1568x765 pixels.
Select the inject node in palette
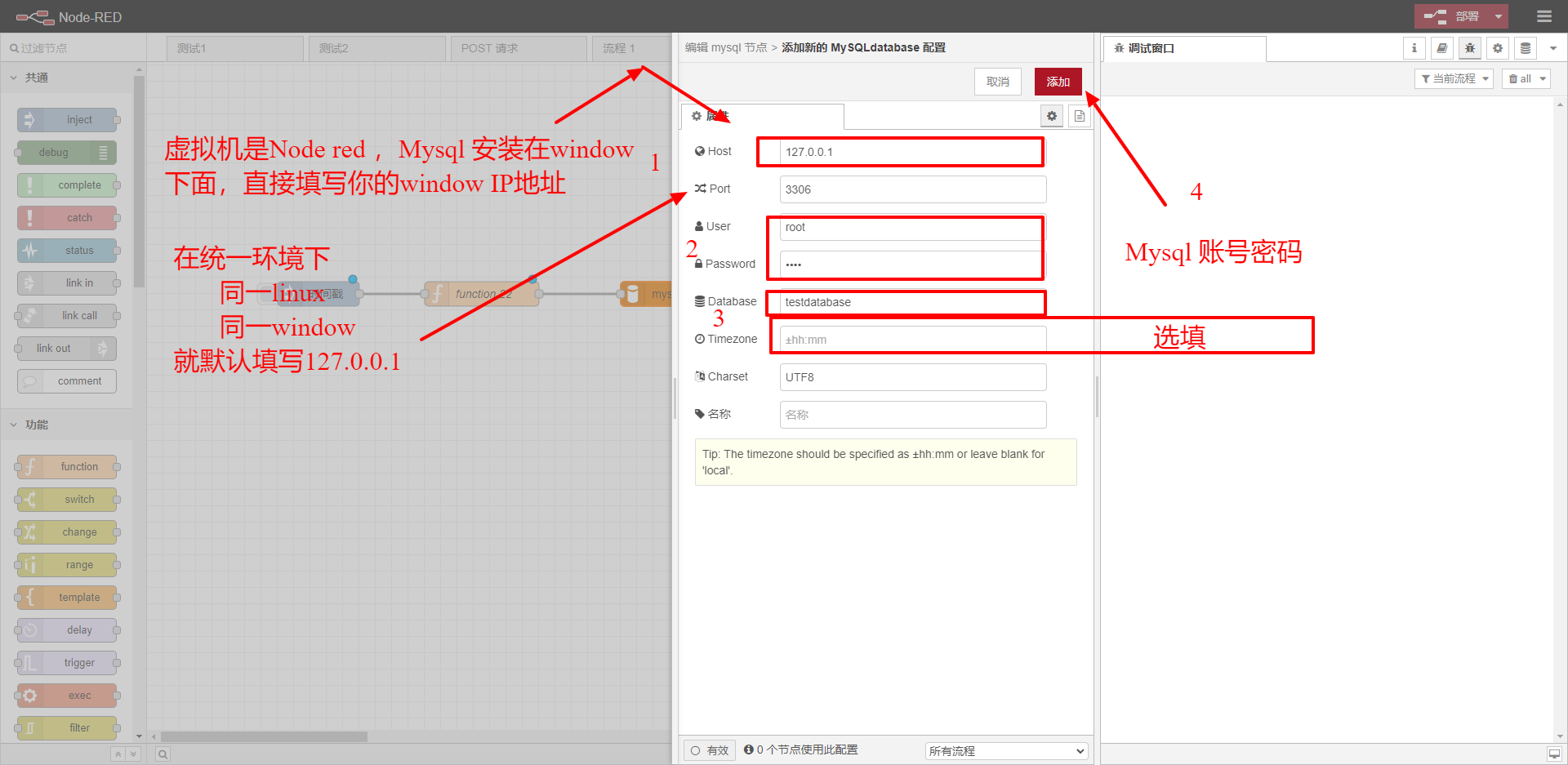point(67,120)
